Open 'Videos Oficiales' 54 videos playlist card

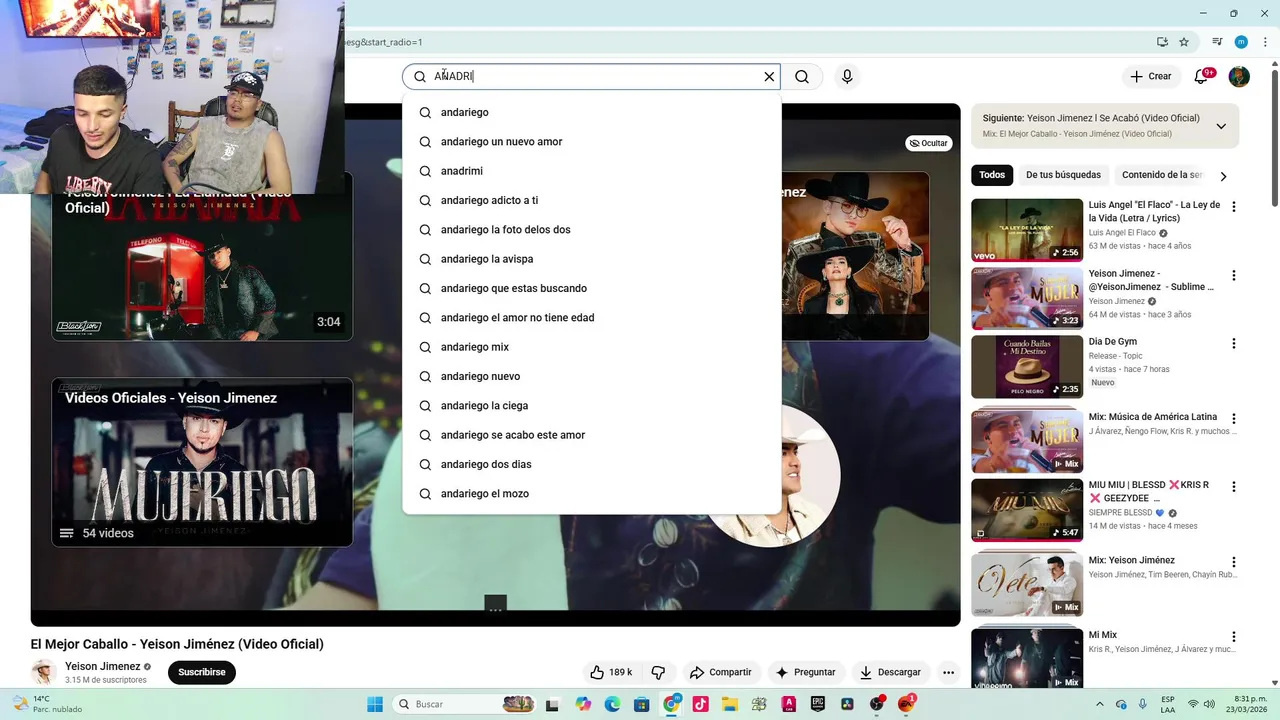pyautogui.click(x=202, y=462)
